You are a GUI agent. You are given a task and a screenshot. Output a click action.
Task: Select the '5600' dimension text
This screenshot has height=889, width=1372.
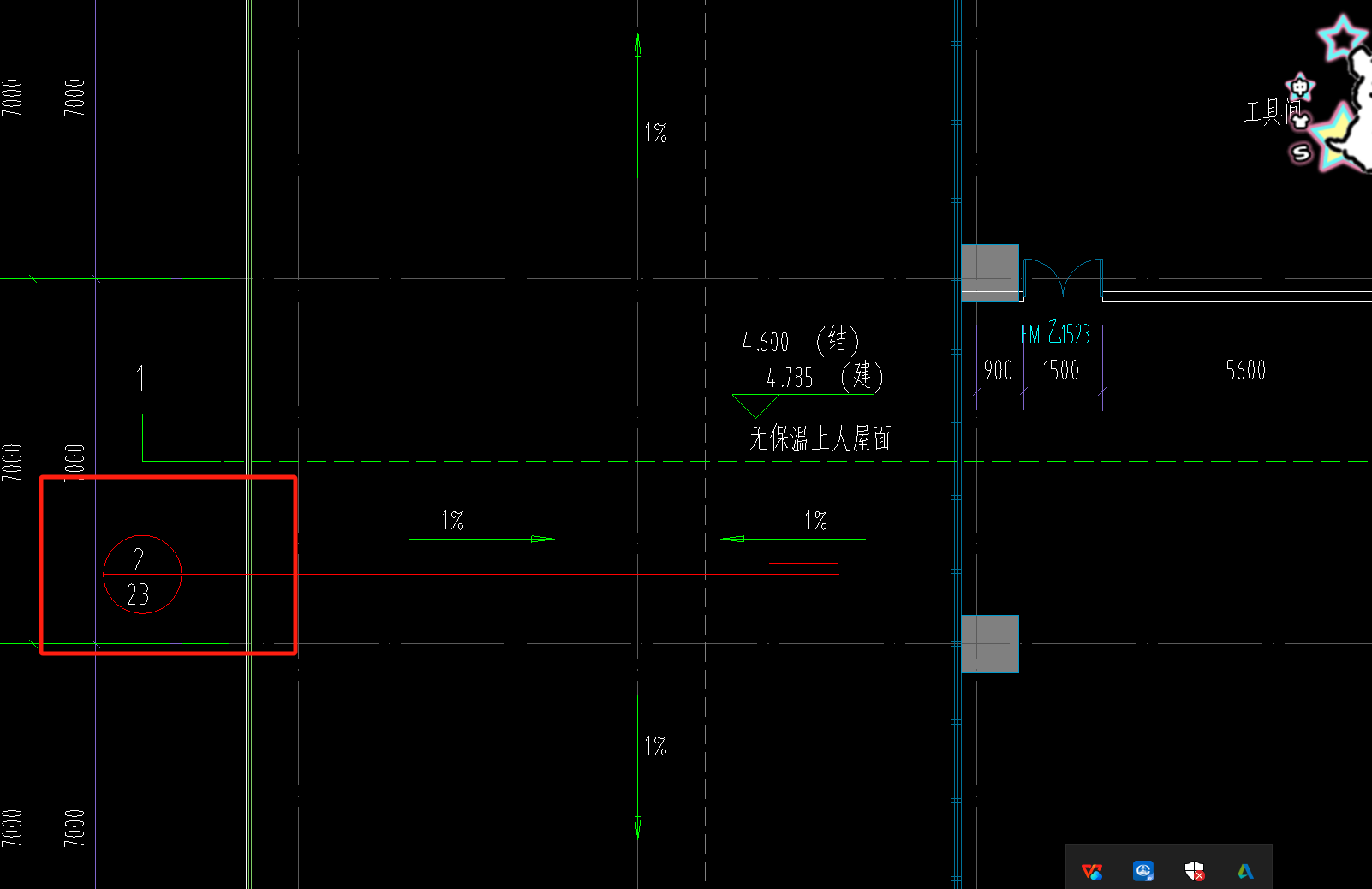tap(1245, 370)
